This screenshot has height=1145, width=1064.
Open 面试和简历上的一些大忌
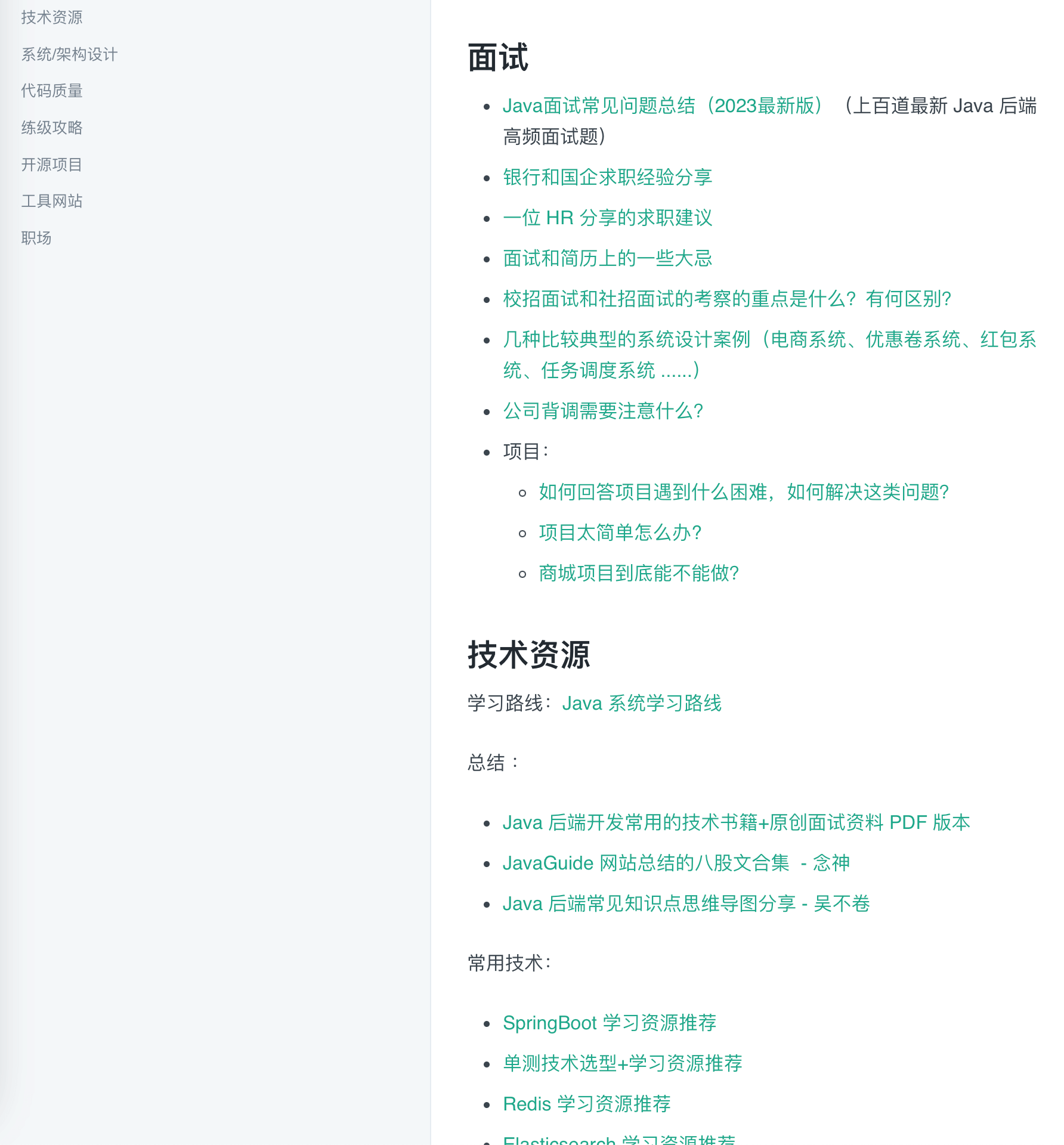(x=608, y=259)
